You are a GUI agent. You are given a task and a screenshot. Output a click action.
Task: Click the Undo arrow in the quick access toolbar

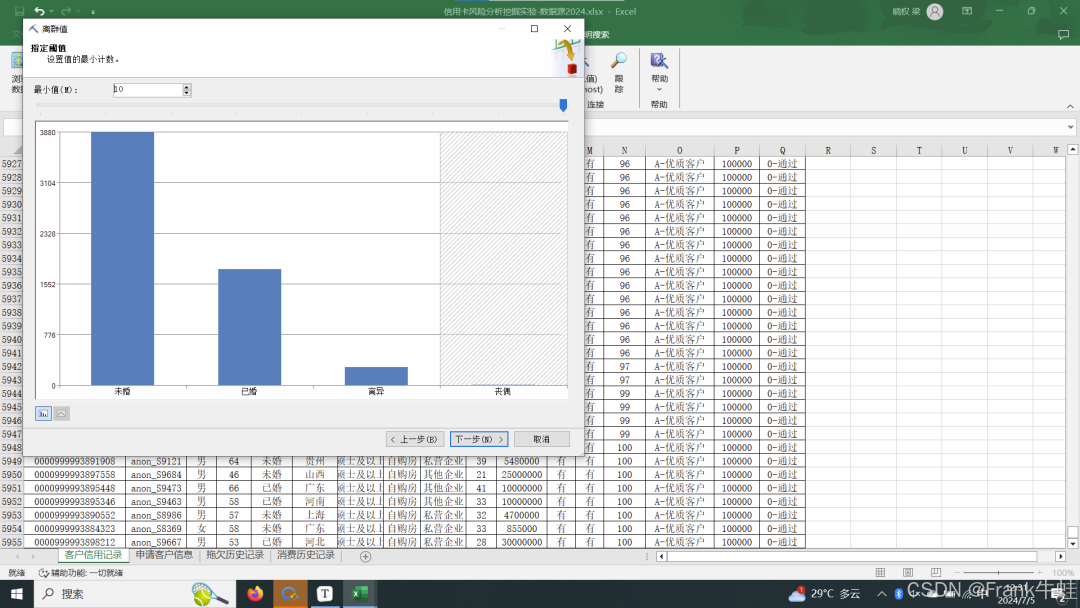point(39,11)
